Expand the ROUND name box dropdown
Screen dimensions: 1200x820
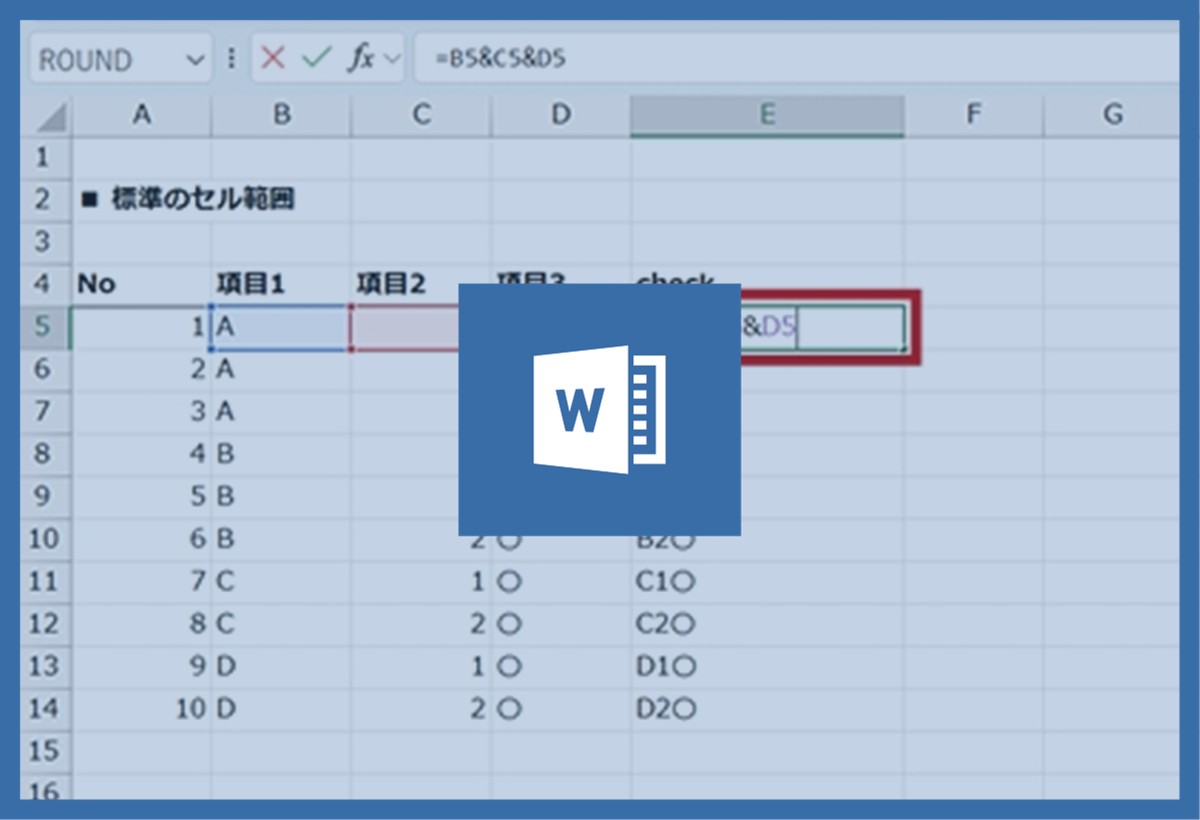[x=194, y=60]
